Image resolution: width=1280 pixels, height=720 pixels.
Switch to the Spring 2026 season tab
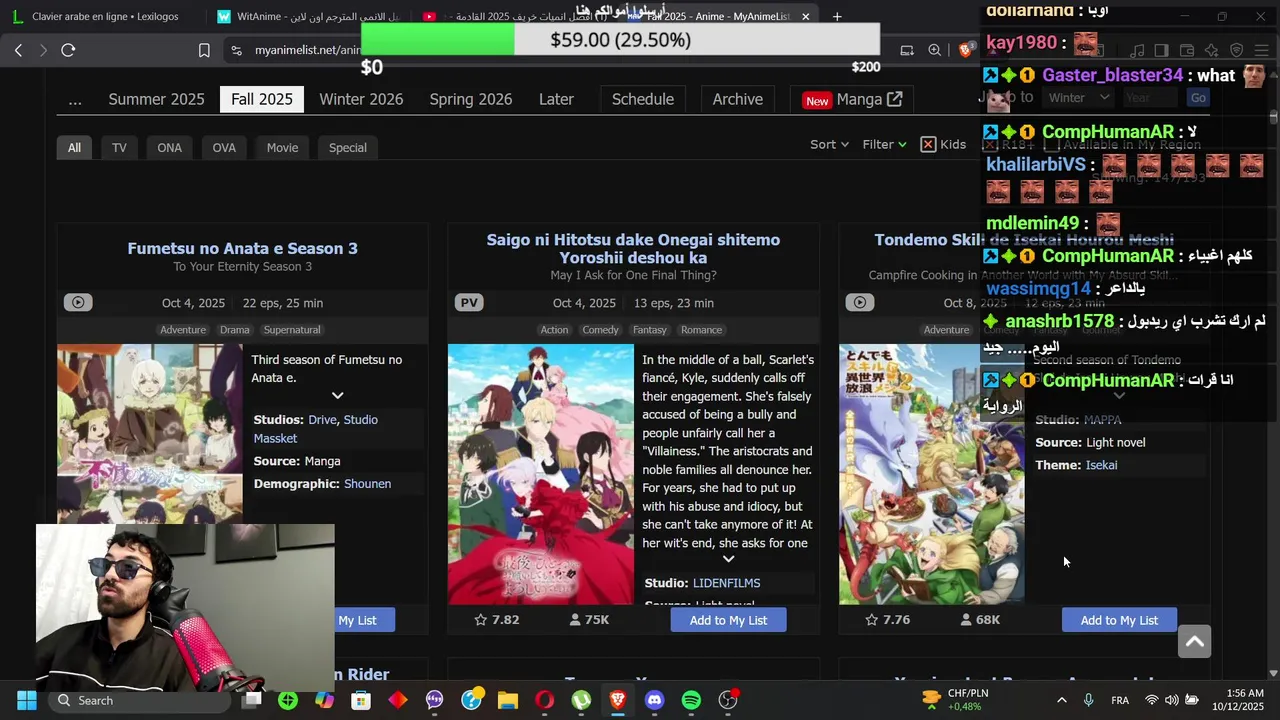[471, 99]
